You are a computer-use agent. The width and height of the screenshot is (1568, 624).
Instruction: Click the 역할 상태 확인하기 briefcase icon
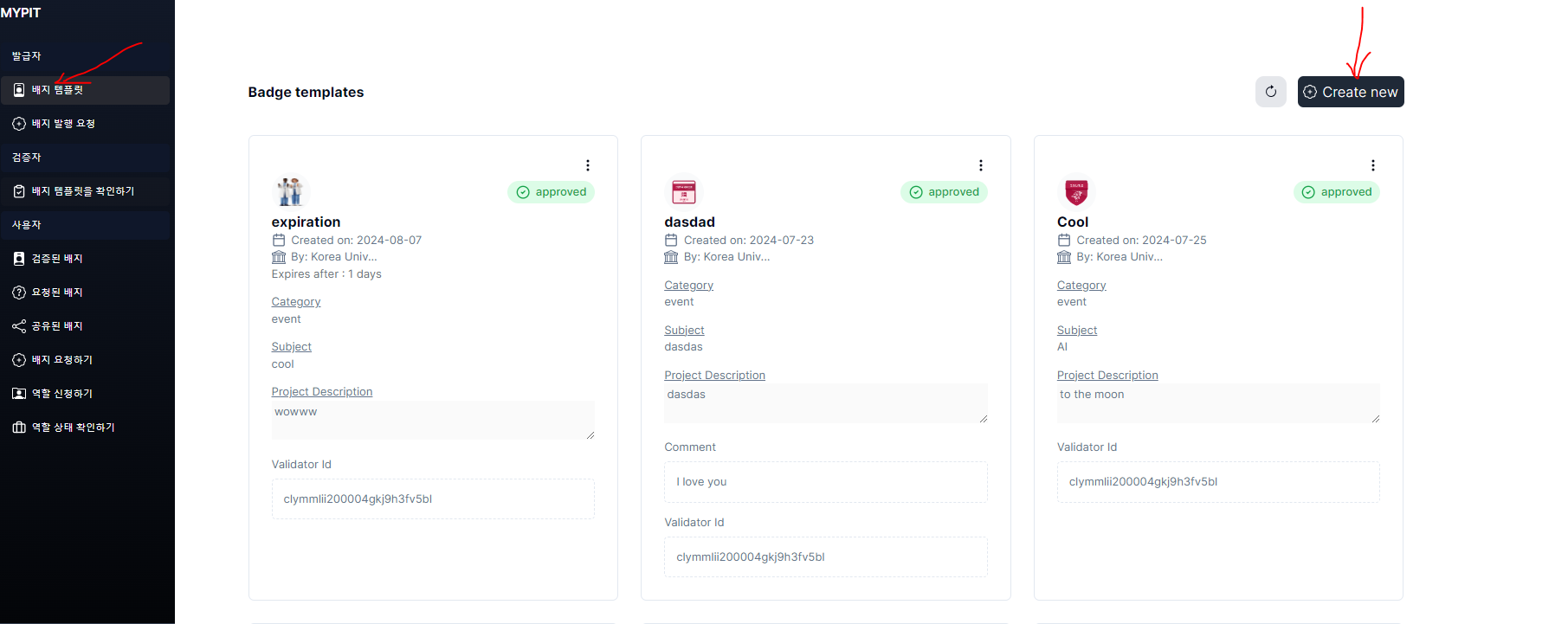click(x=19, y=428)
